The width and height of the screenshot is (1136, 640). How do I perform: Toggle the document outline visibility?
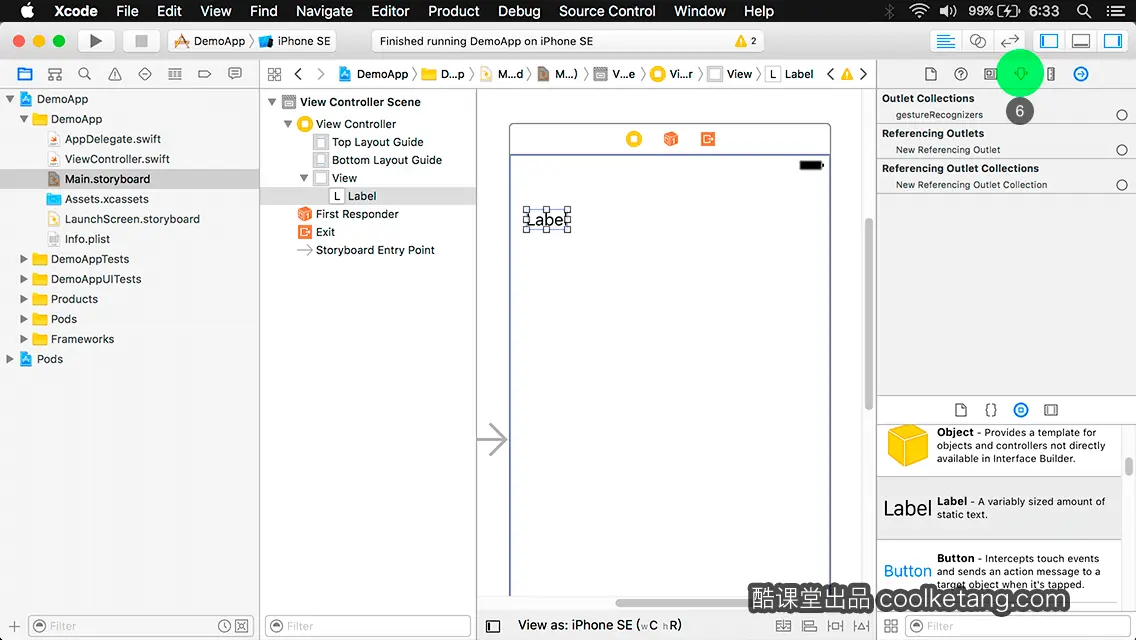[493, 626]
